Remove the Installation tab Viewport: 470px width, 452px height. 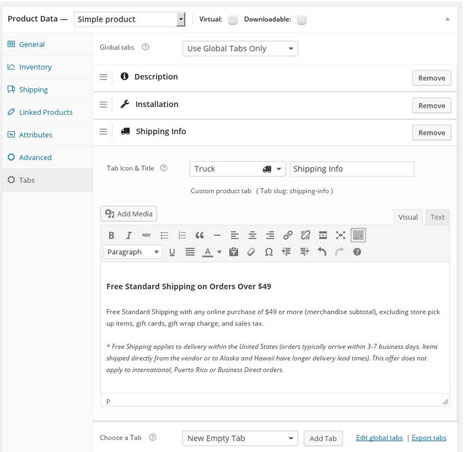pyautogui.click(x=432, y=106)
